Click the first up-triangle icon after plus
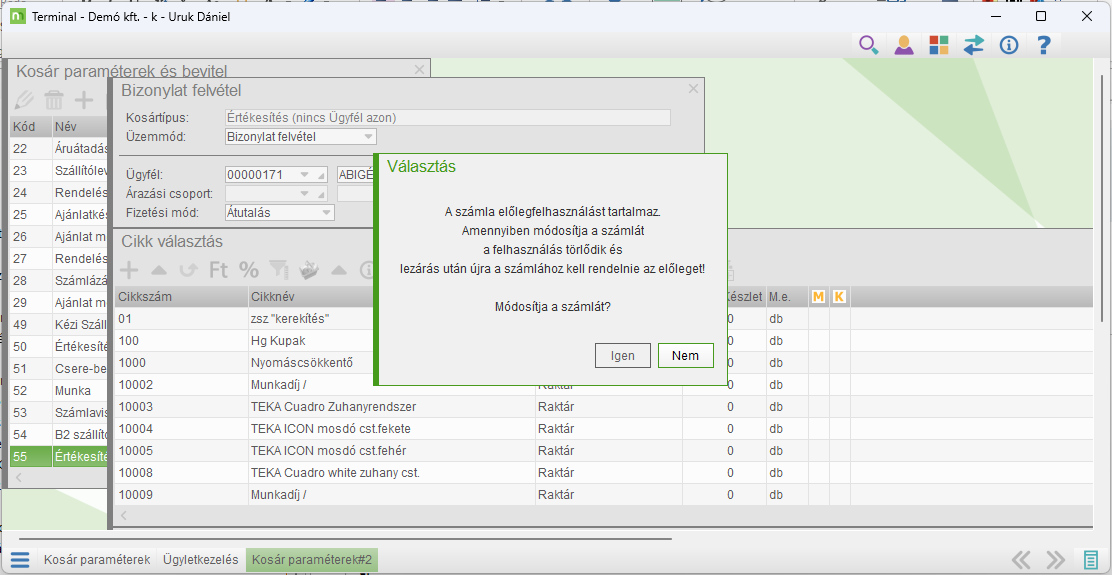The width and height of the screenshot is (1112, 575). coord(159,269)
